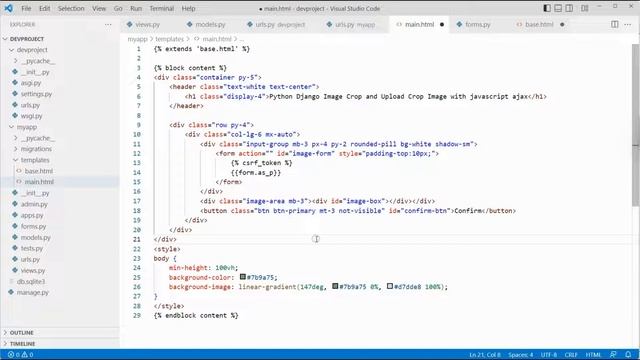Click unsaved dot on base.html tab
The image size is (640, 360).
click(562, 24)
